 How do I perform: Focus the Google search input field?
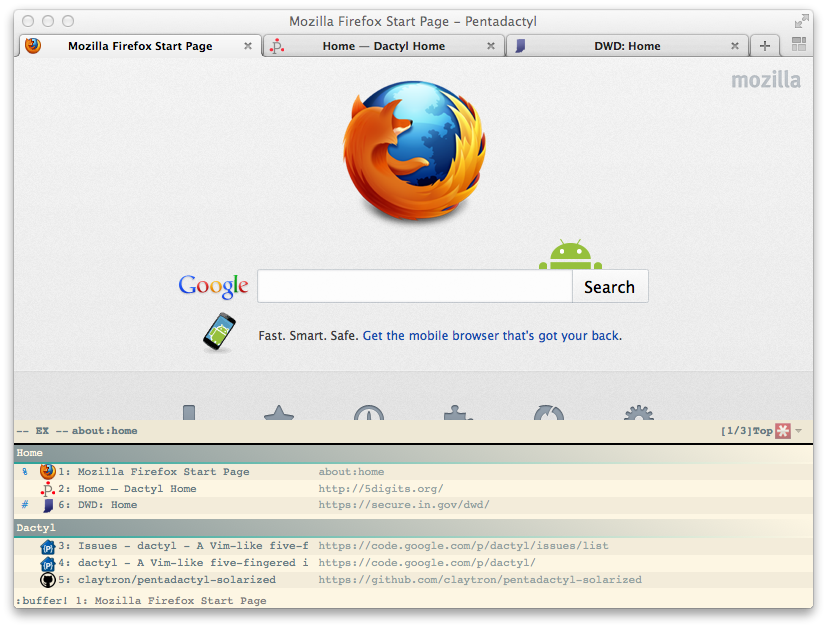[415, 286]
